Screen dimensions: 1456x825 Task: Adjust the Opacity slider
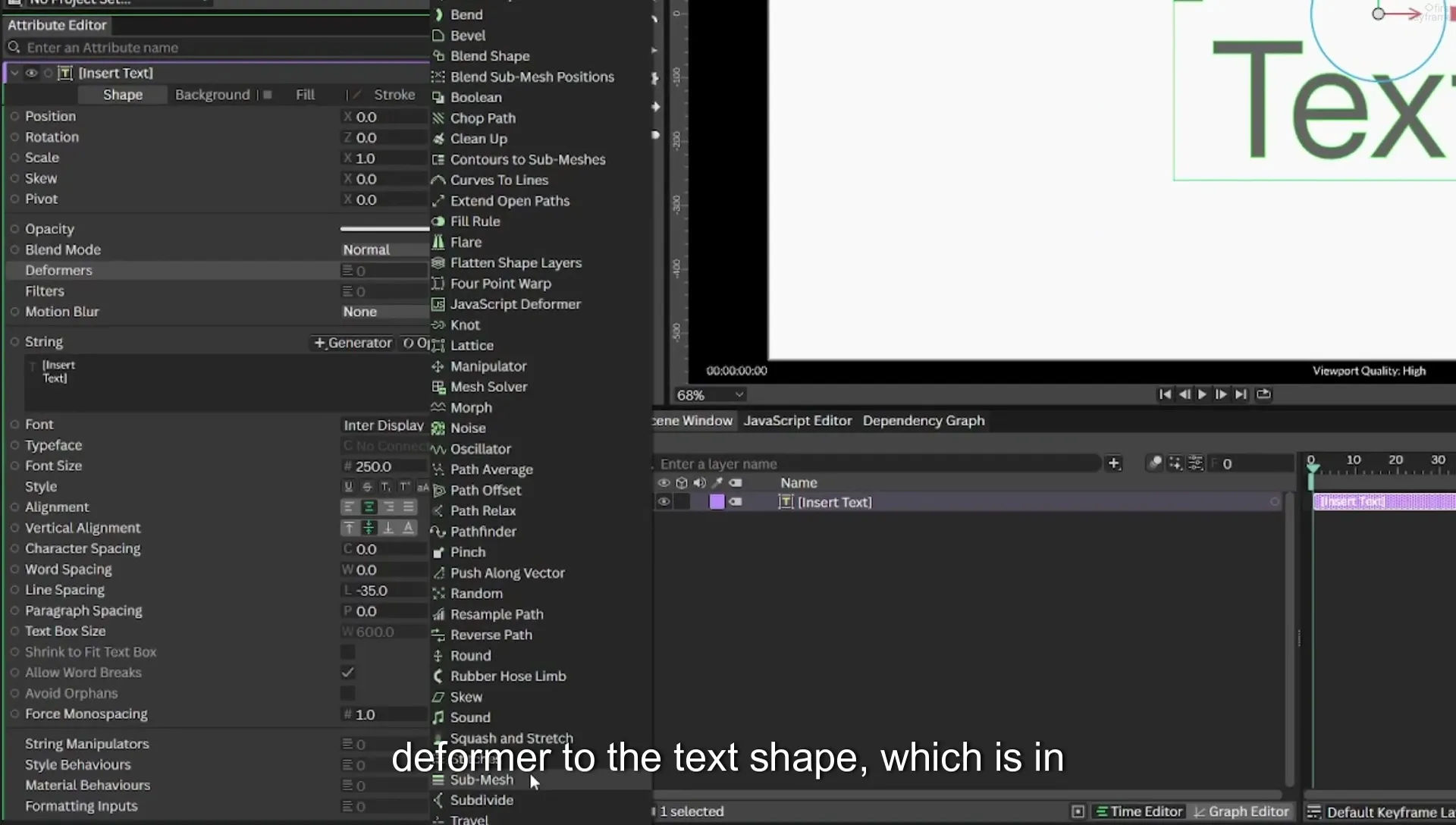(384, 228)
